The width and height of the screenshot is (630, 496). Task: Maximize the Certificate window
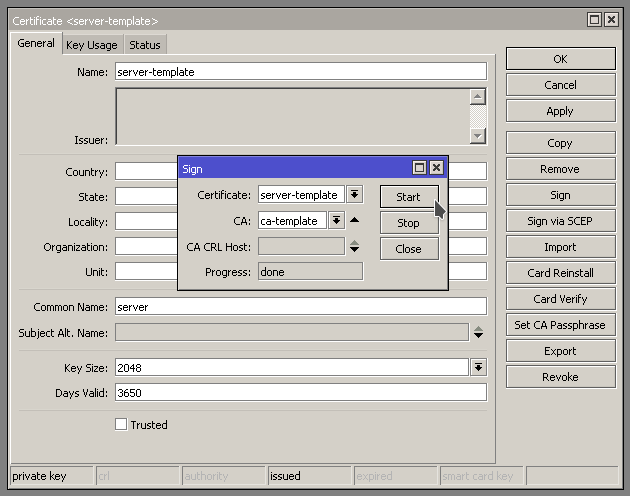tap(594, 19)
